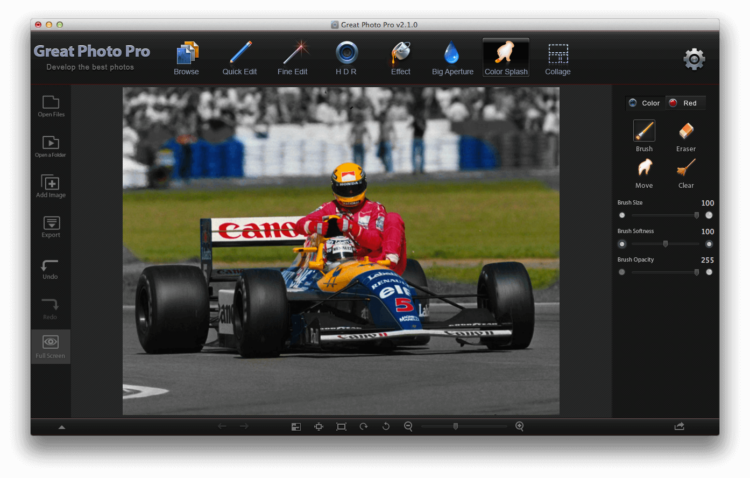Image resolution: width=750 pixels, height=478 pixels.
Task: Click Export in the sidebar
Action: point(51,227)
